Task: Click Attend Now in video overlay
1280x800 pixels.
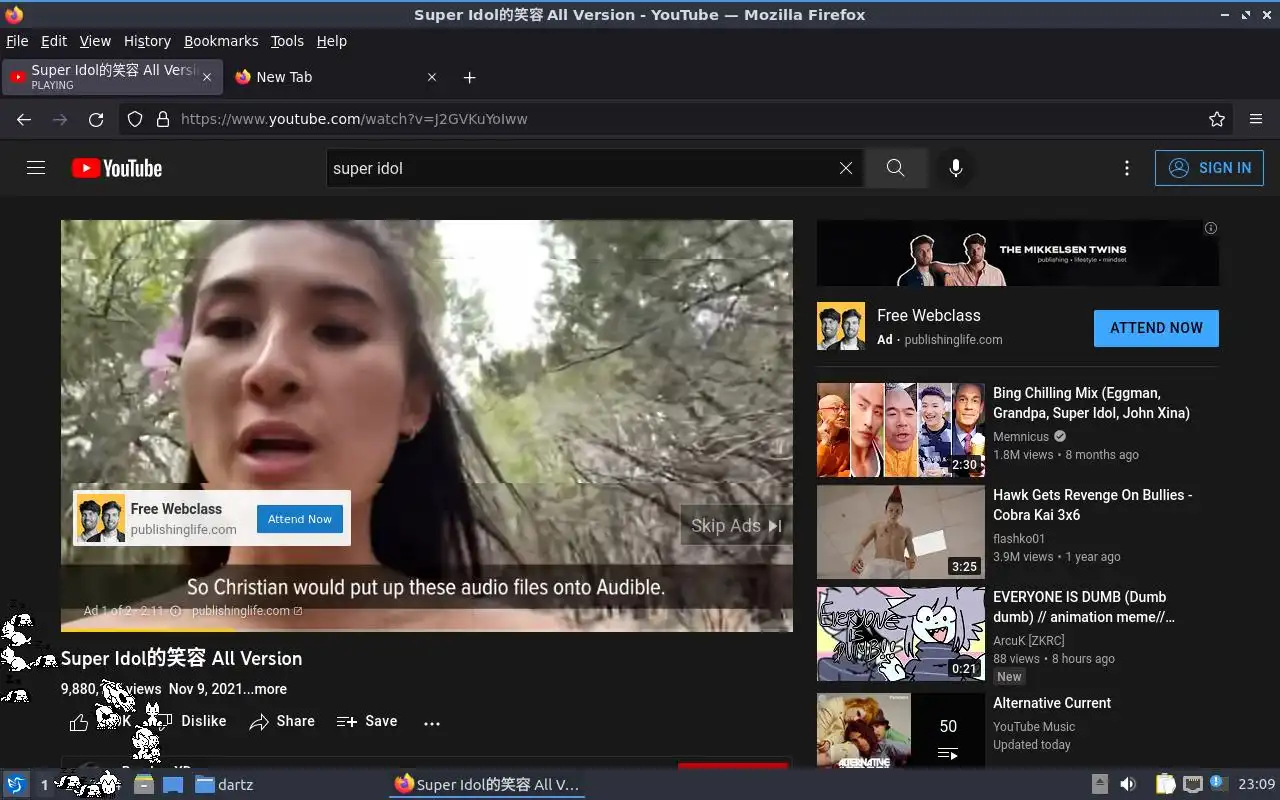Action: click(300, 519)
